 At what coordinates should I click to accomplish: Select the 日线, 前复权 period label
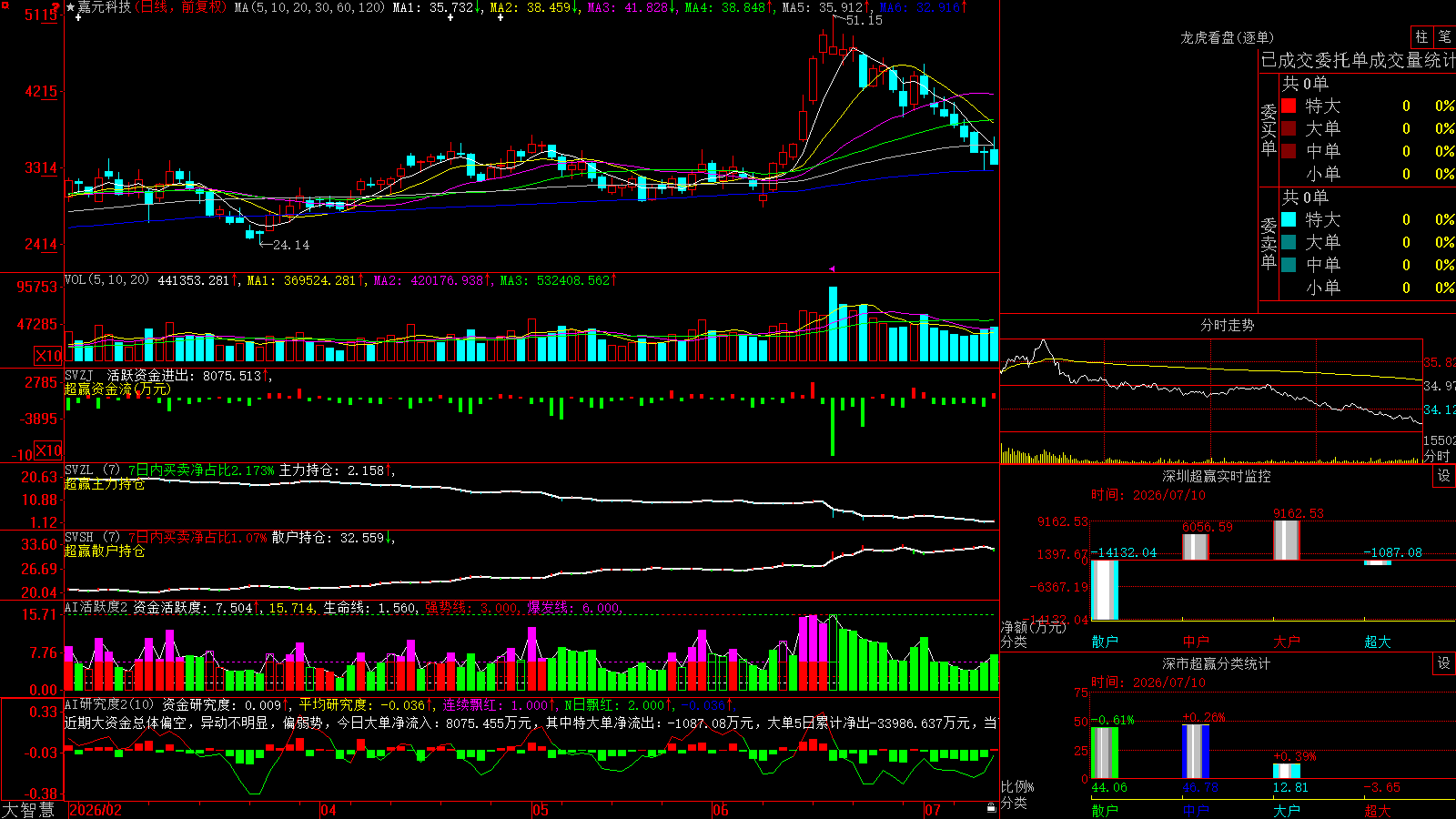coord(180,7)
